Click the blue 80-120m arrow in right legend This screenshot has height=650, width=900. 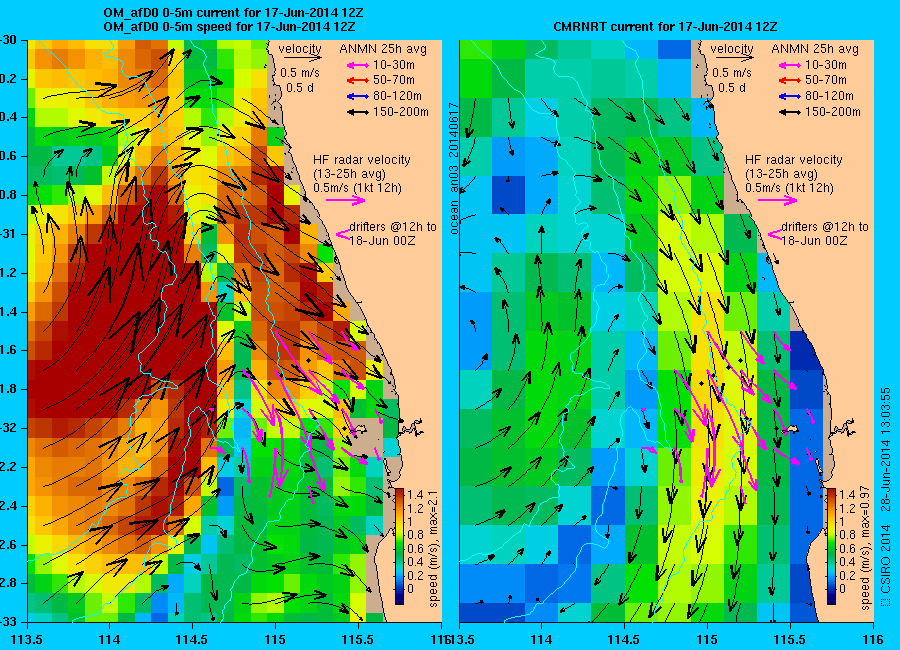tap(790, 96)
